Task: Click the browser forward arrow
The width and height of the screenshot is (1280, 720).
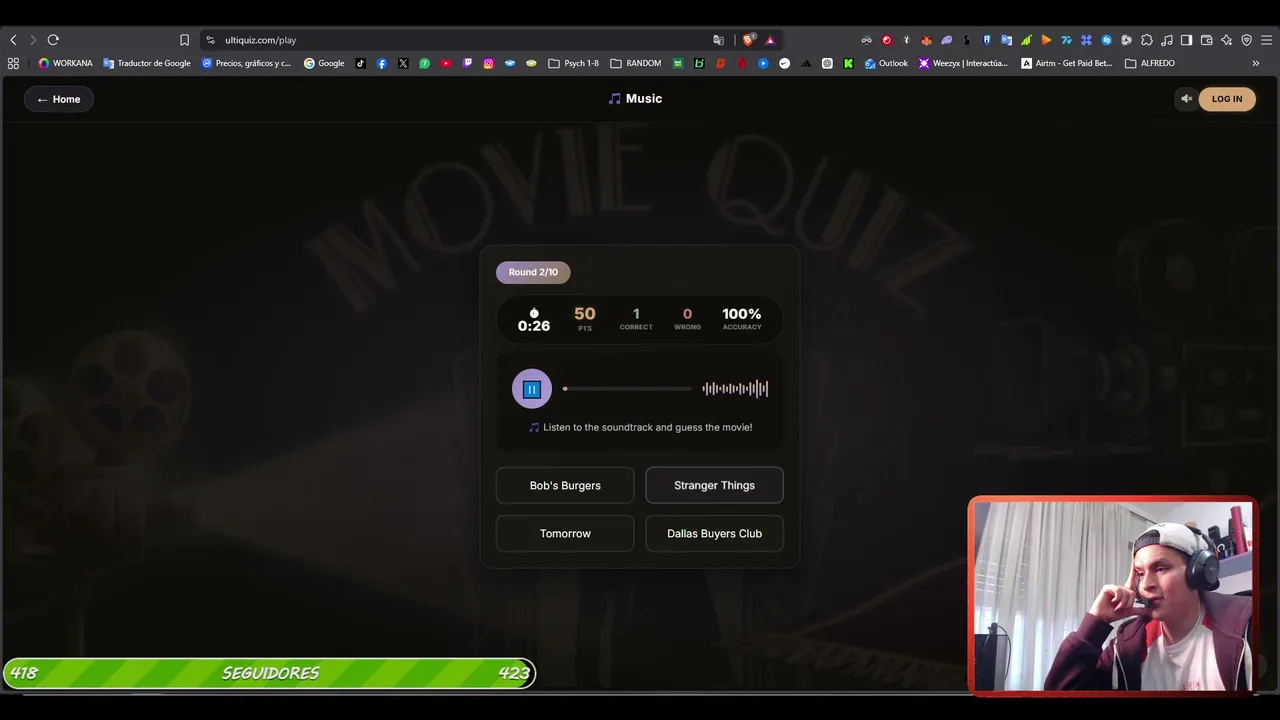Action: (x=33, y=40)
